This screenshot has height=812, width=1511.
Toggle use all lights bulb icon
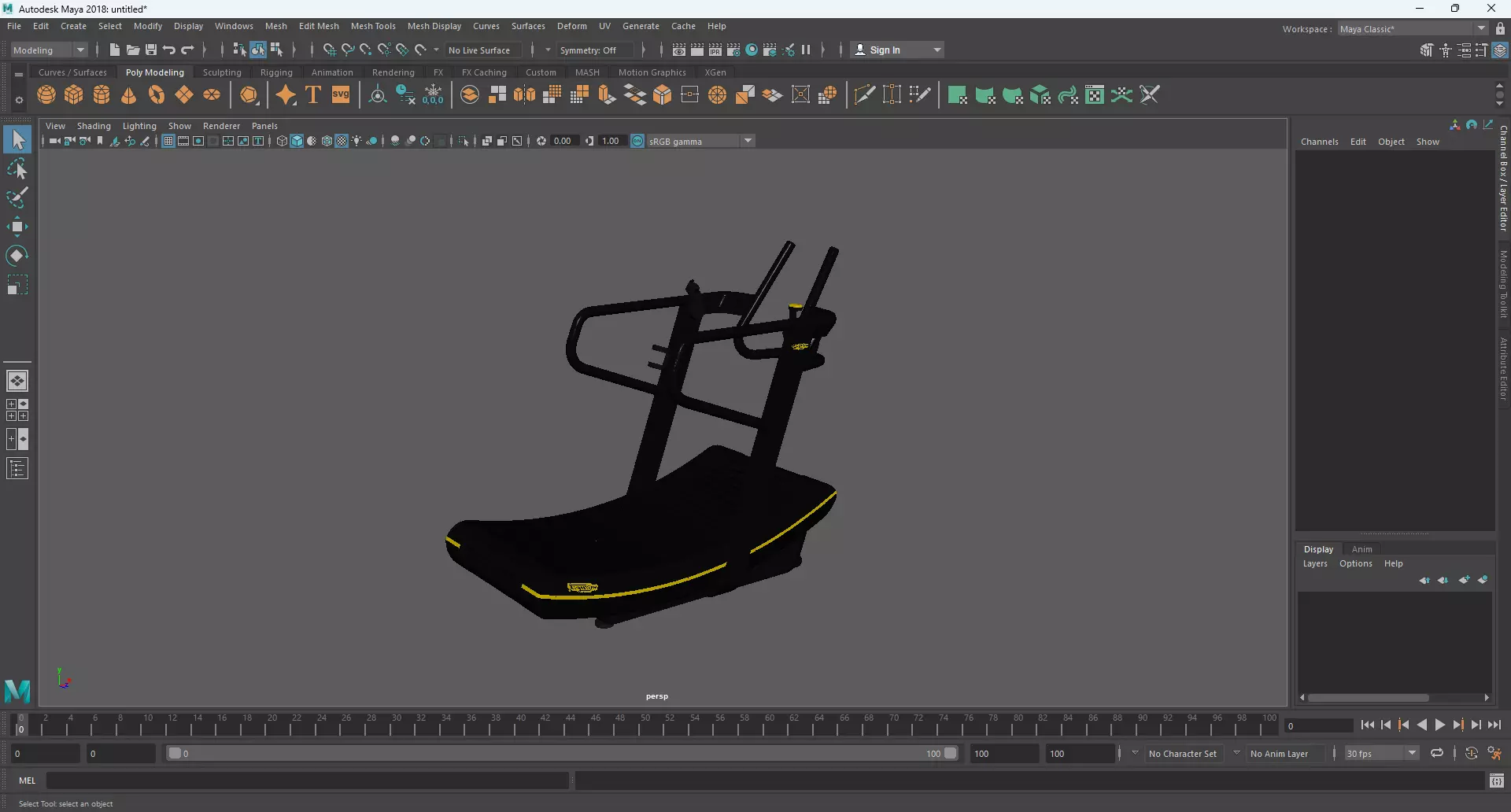(357, 141)
